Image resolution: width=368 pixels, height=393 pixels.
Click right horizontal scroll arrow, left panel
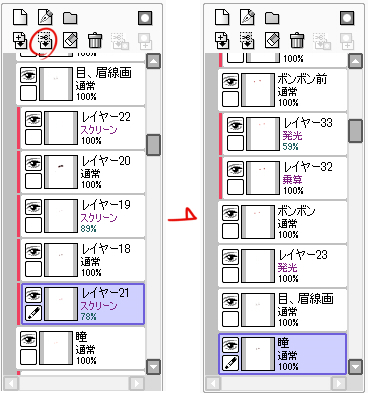(137, 383)
